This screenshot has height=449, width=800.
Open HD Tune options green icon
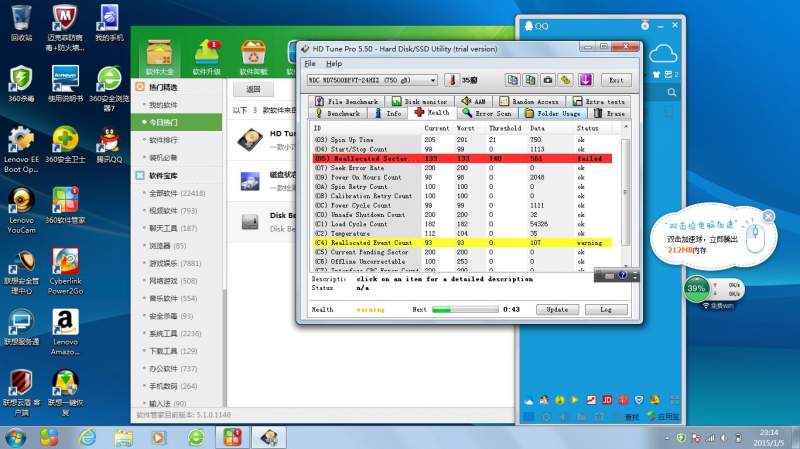click(x=565, y=80)
